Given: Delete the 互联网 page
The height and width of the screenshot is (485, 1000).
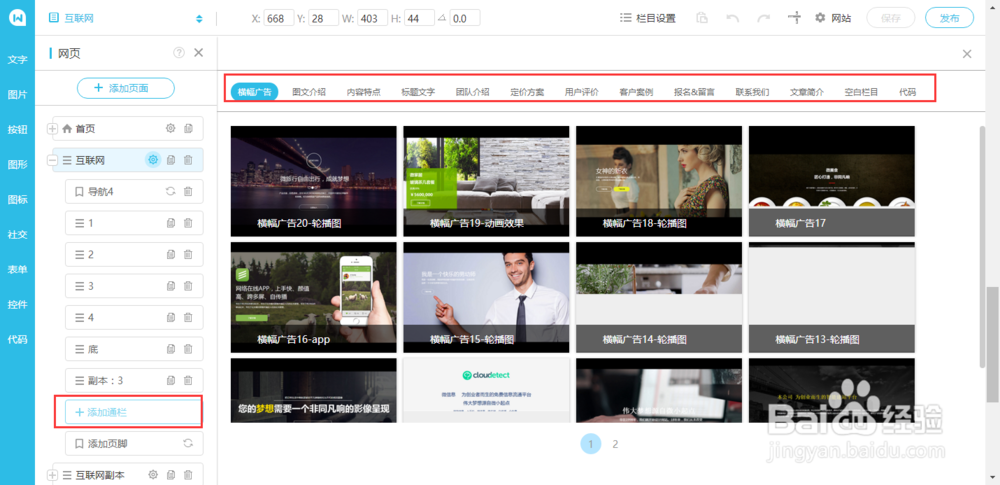Looking at the screenshot, I should coord(188,160).
